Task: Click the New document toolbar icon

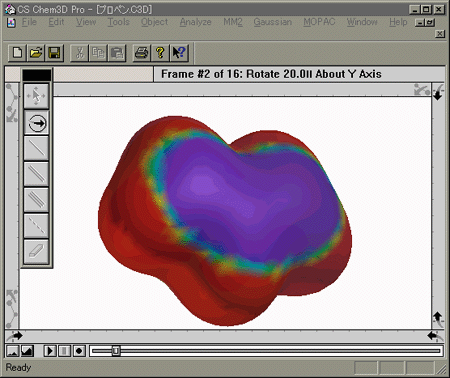Action: click(17, 53)
